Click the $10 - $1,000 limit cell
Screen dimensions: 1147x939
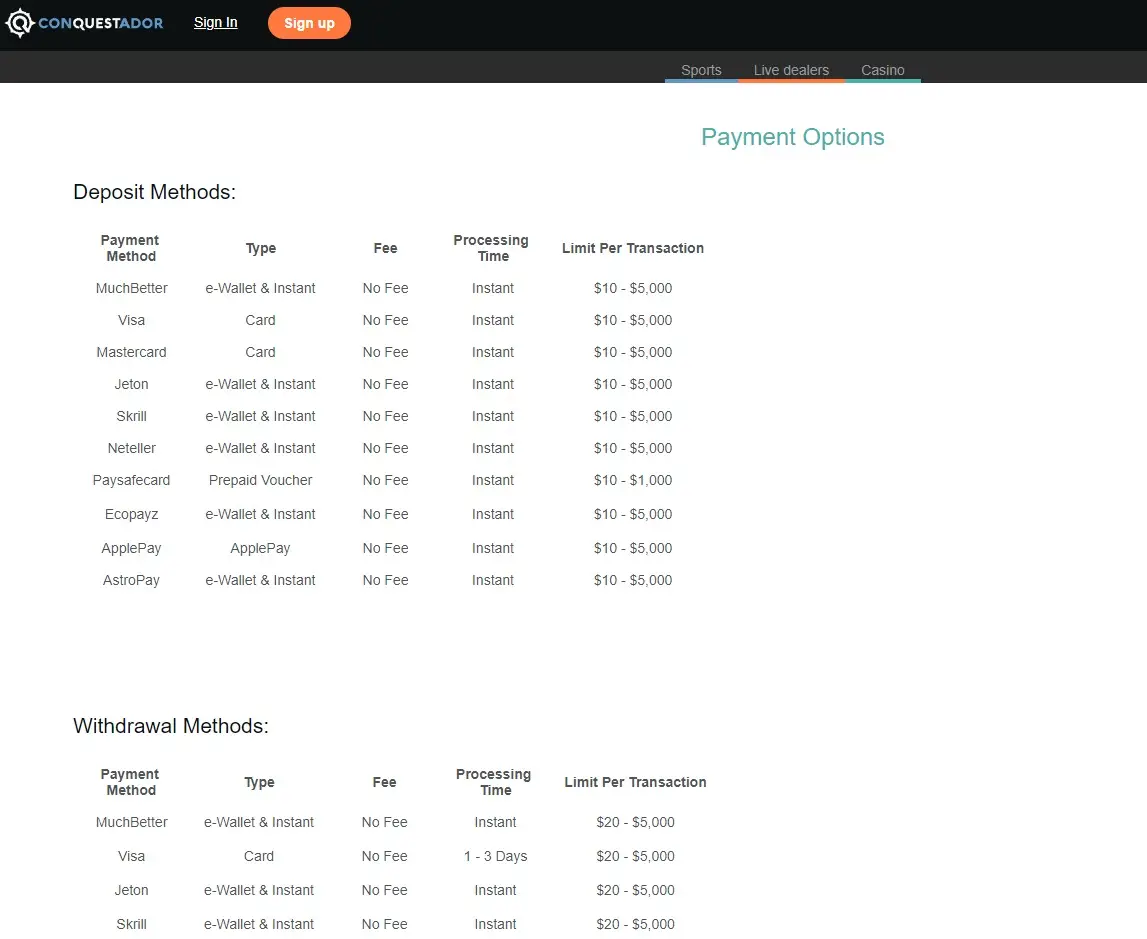(633, 480)
